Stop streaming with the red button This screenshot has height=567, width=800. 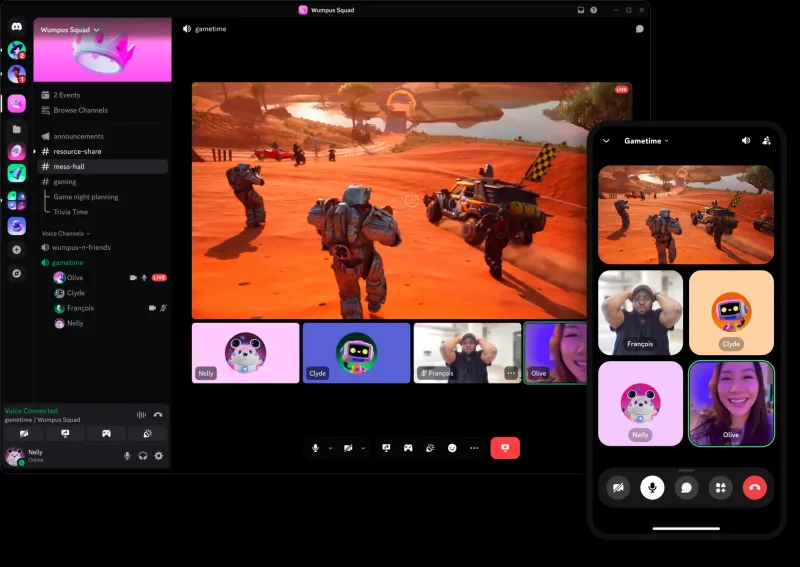[x=505, y=448]
